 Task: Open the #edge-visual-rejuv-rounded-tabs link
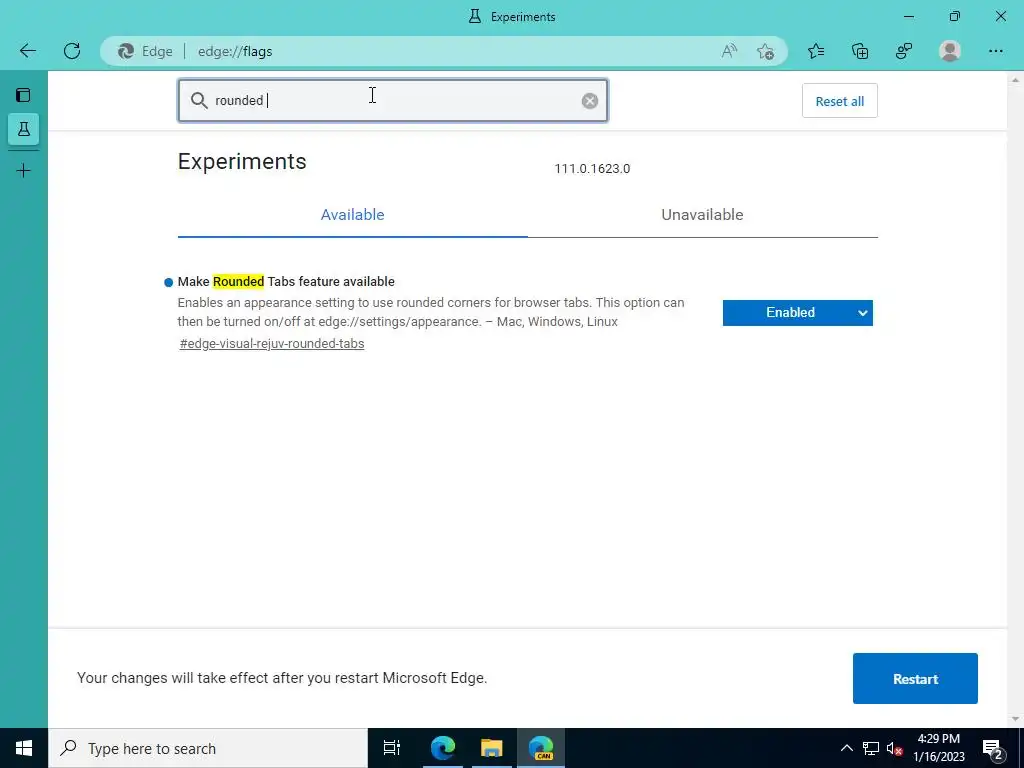point(272,344)
